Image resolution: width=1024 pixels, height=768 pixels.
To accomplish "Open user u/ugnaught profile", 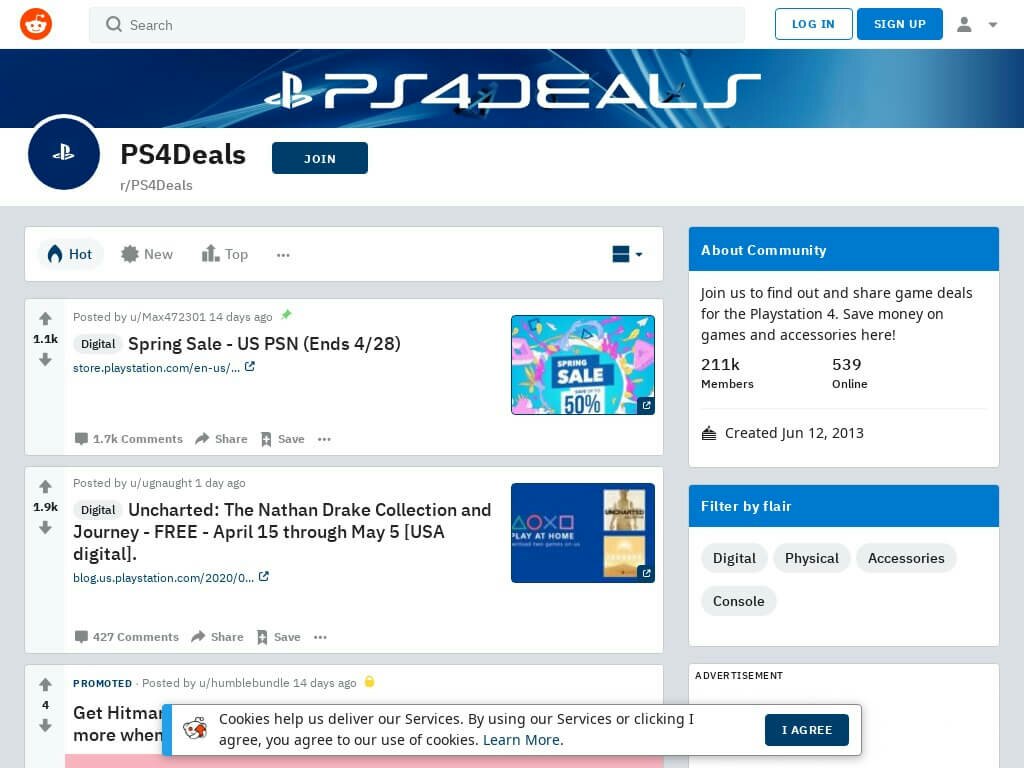I will point(161,483).
